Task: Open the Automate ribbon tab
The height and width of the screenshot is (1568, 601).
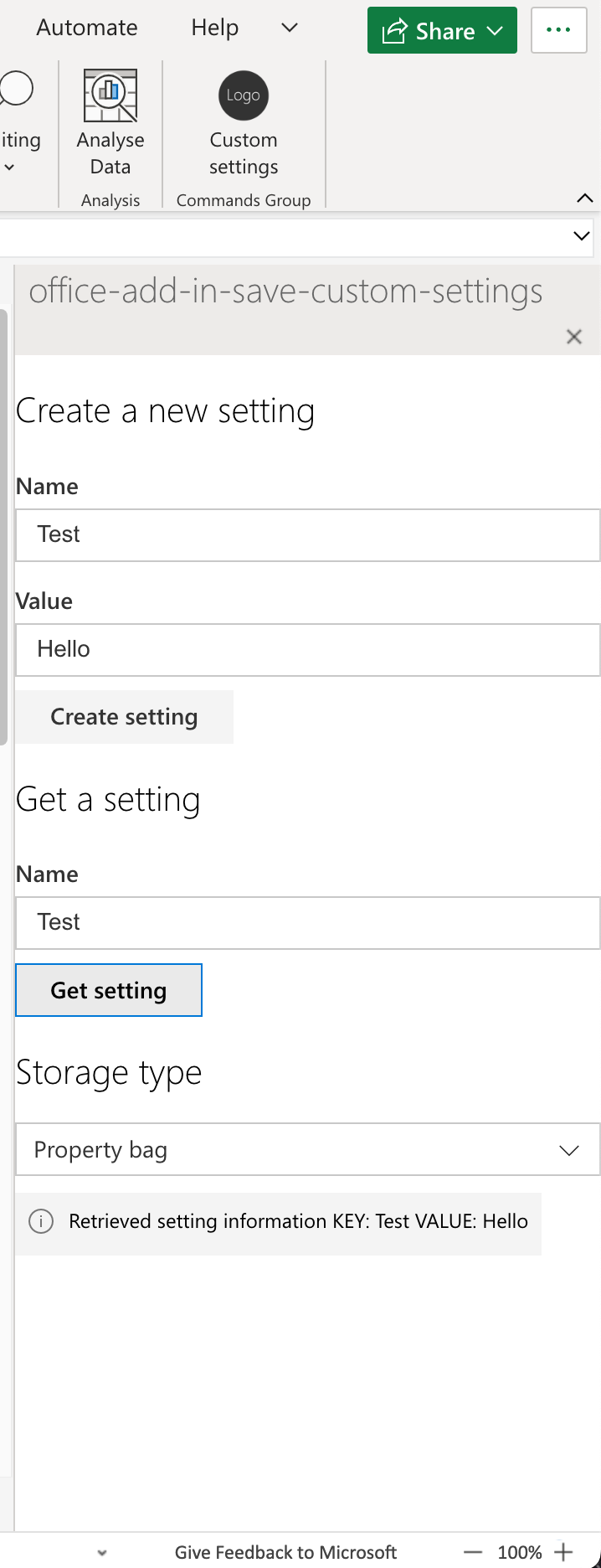Action: [86, 28]
